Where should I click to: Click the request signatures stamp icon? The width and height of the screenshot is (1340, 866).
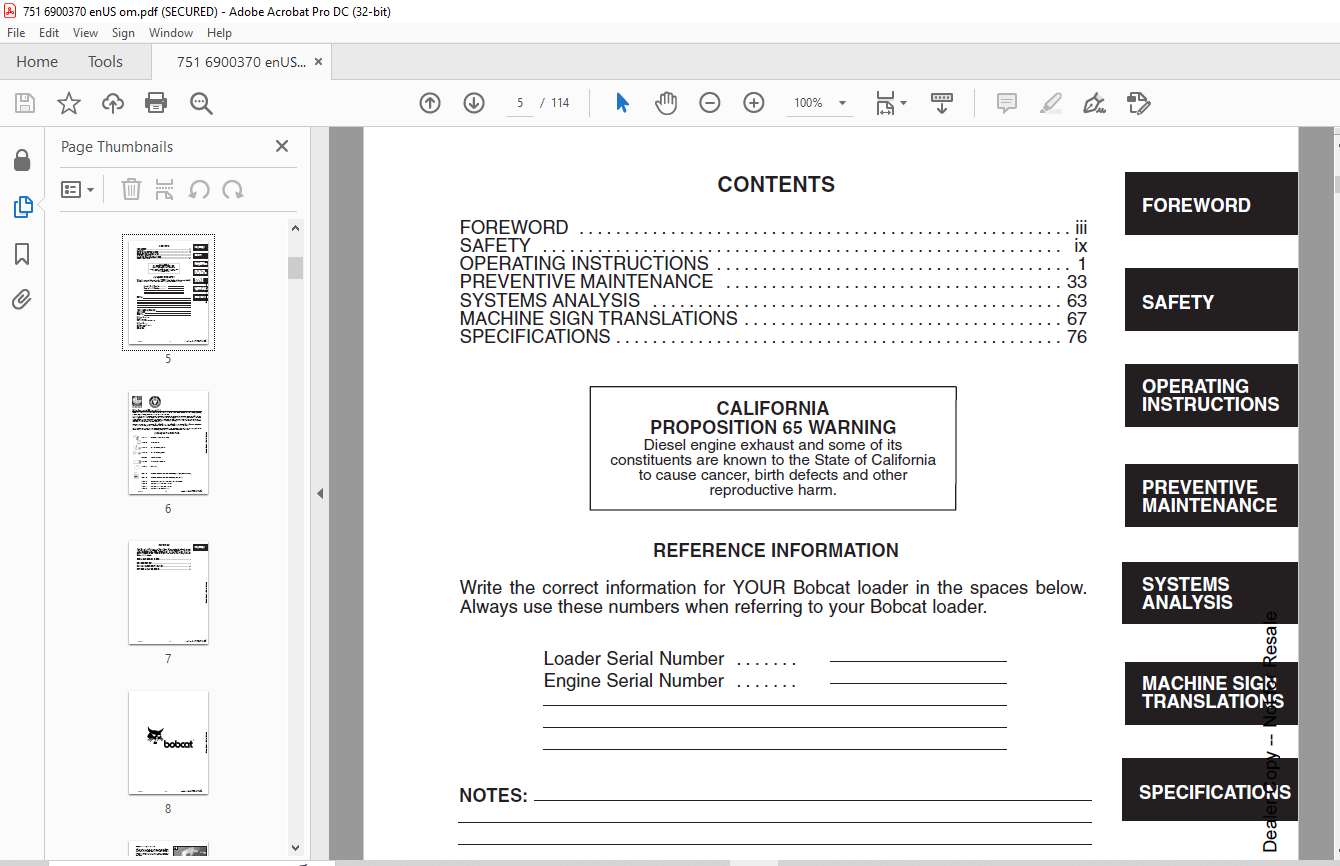pyautogui.click(x=1138, y=103)
